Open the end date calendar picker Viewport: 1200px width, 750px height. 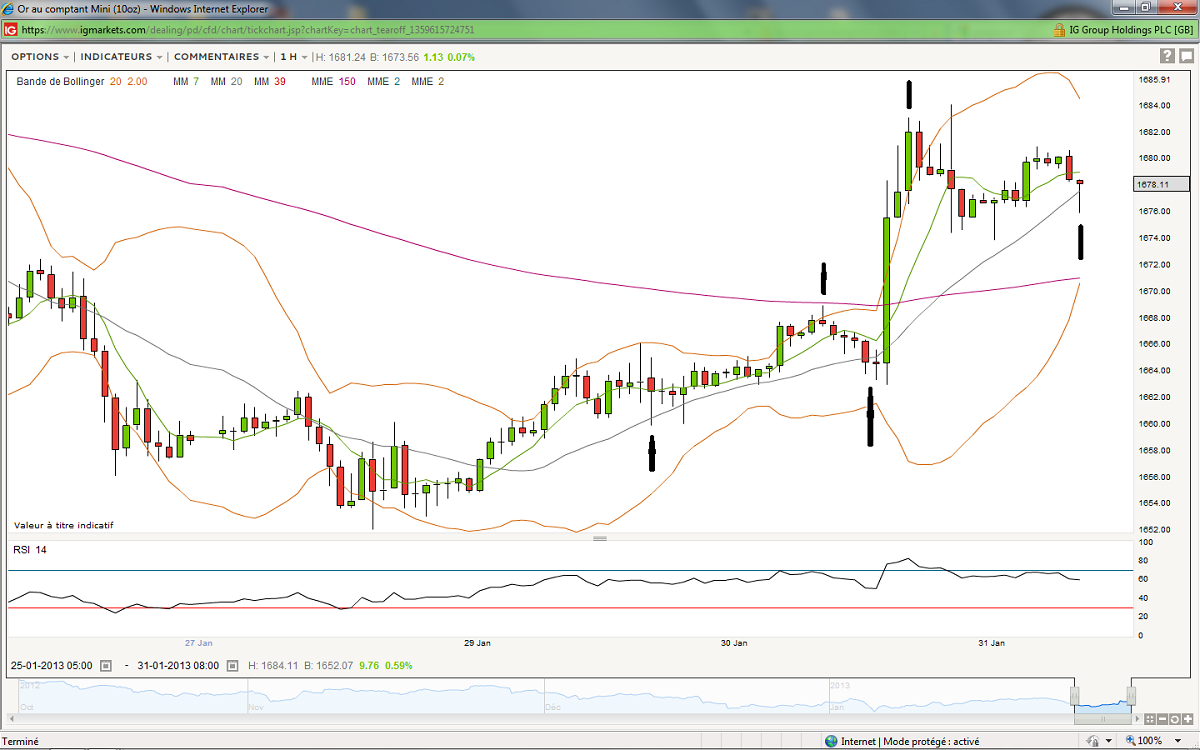coord(232,665)
